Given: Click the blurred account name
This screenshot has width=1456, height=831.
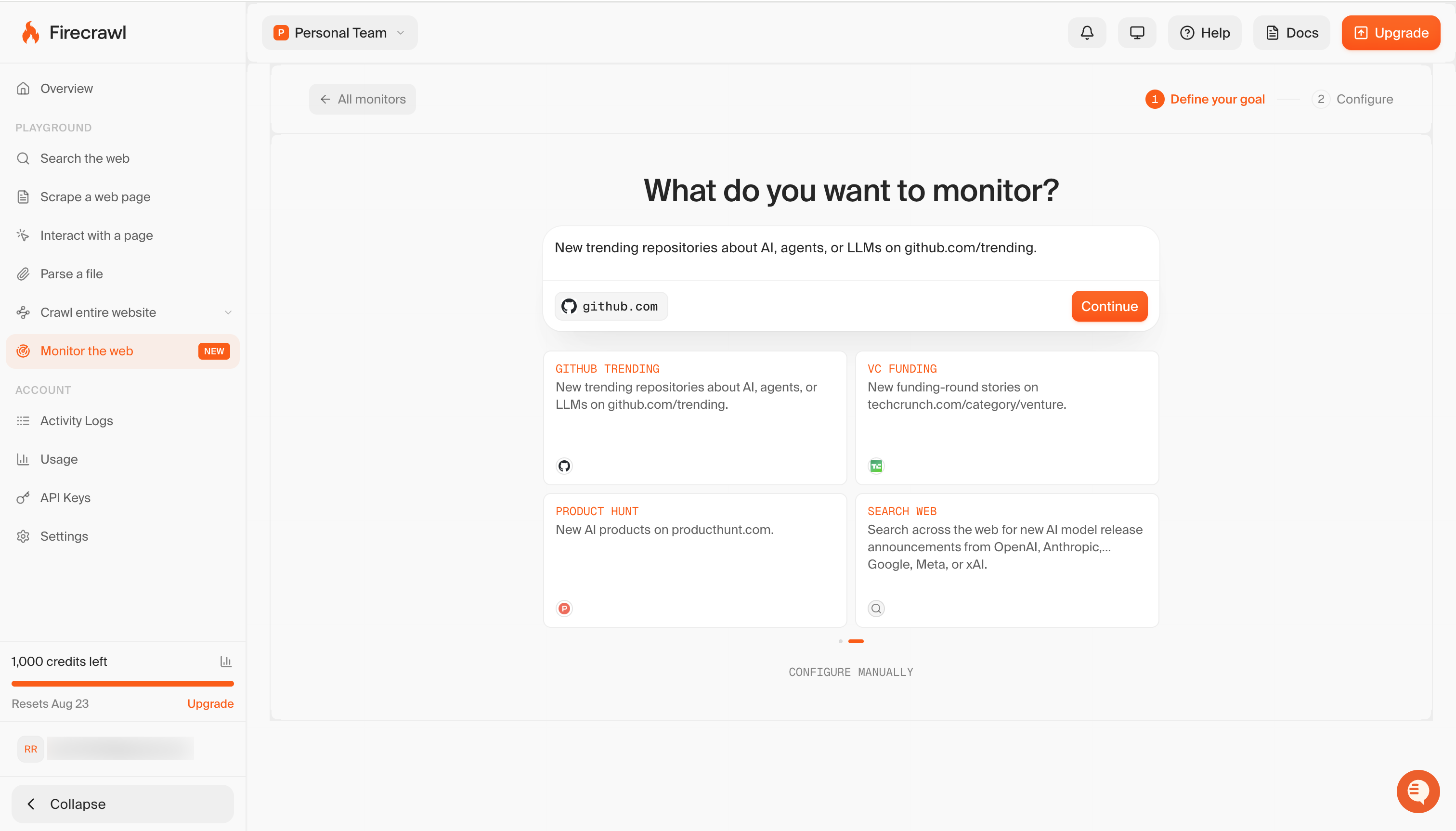Looking at the screenshot, I should [x=120, y=749].
